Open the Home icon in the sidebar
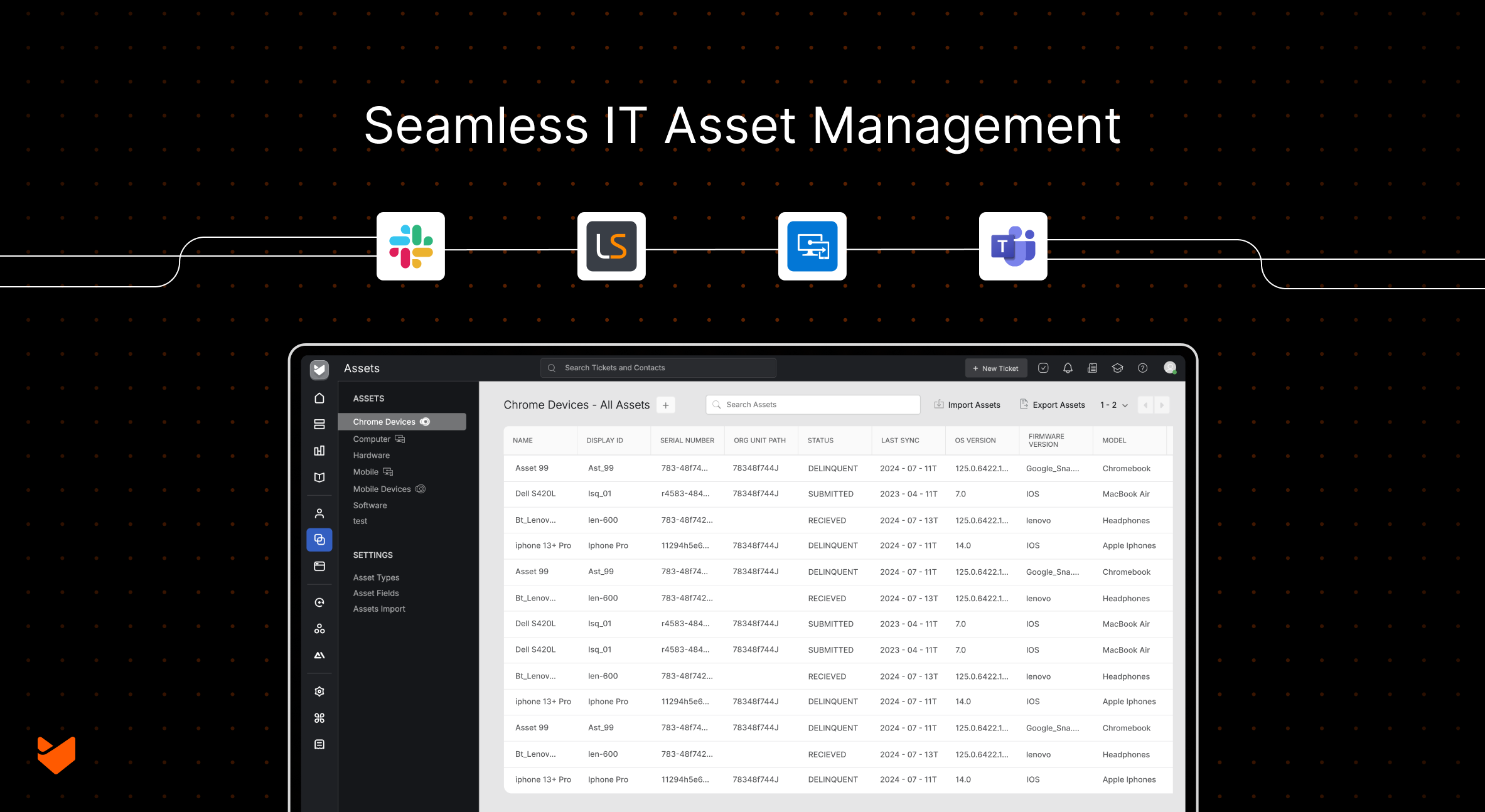Viewport: 1485px width, 812px height. tap(319, 398)
